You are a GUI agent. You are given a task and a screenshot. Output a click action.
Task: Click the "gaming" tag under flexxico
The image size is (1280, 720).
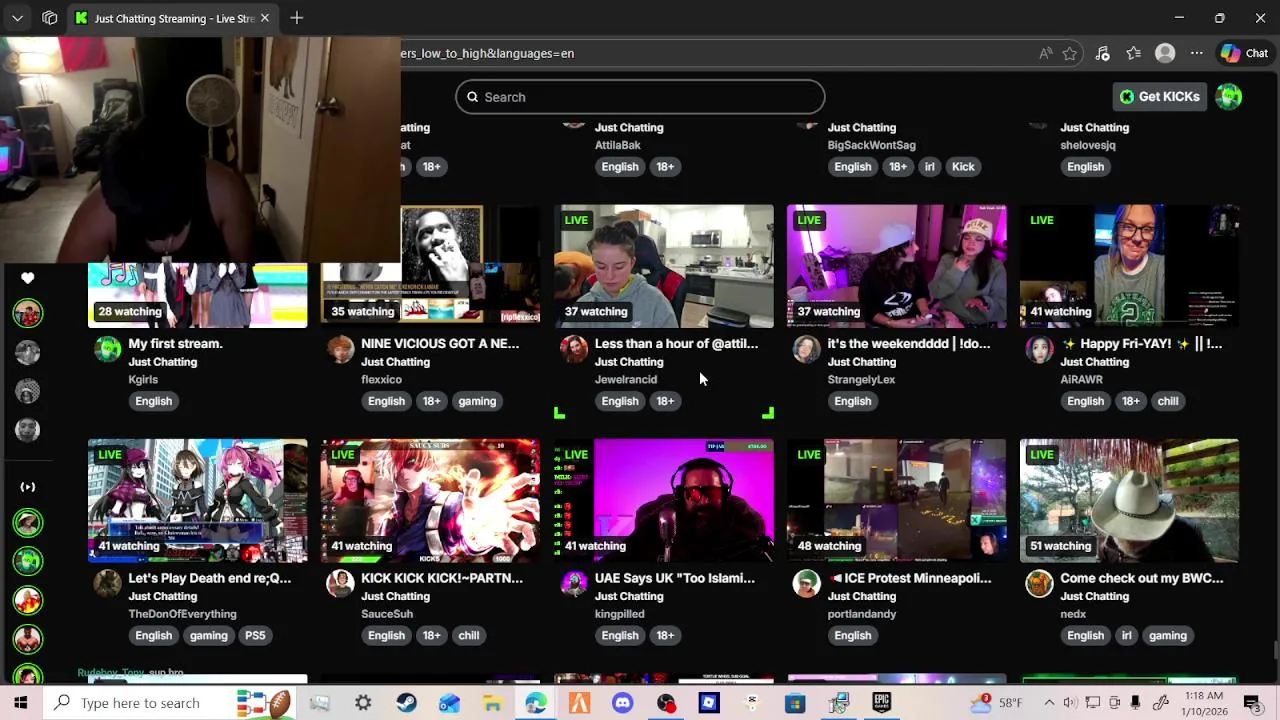coord(477,401)
